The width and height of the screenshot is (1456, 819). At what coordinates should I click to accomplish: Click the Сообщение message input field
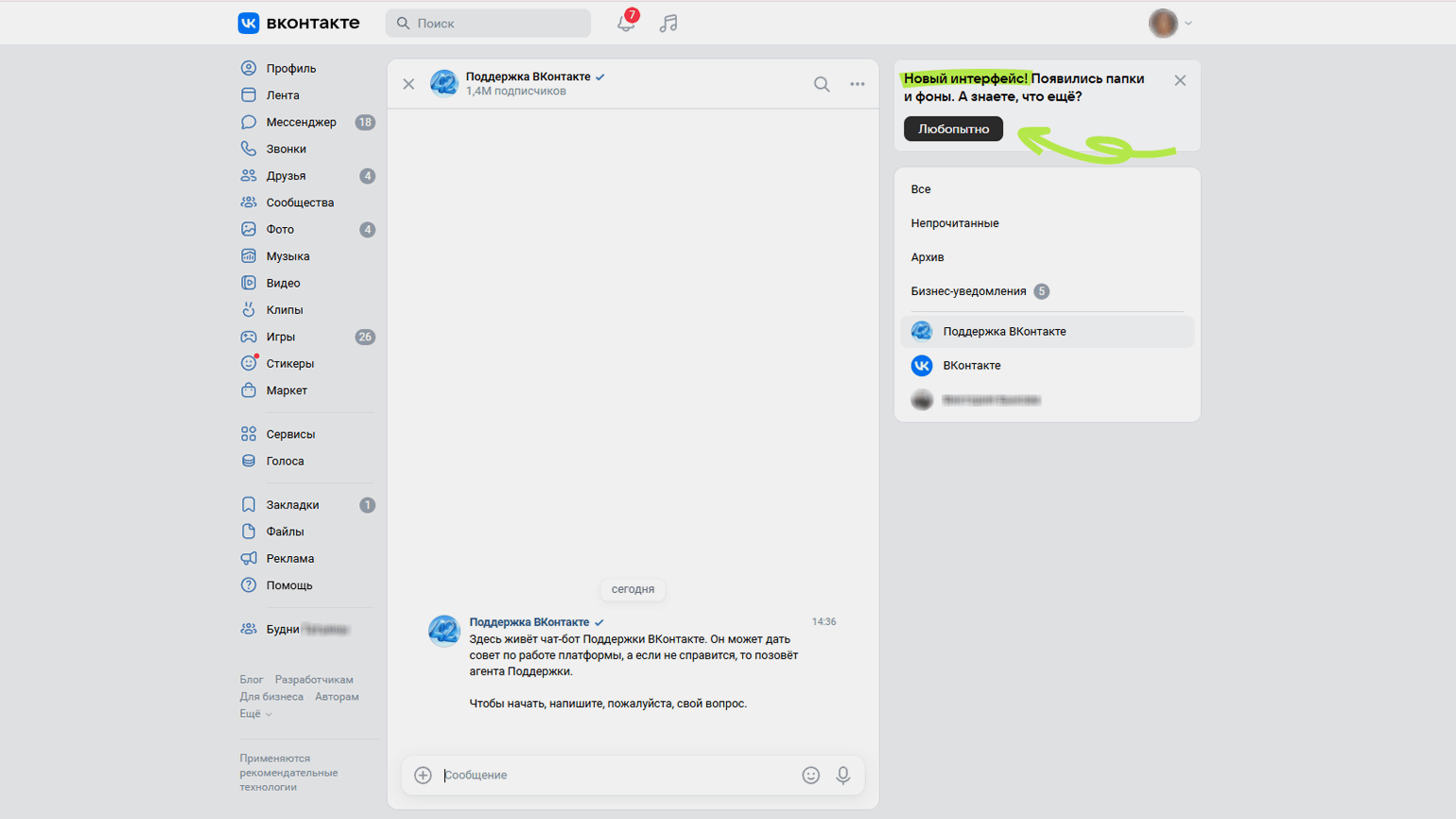click(x=615, y=775)
